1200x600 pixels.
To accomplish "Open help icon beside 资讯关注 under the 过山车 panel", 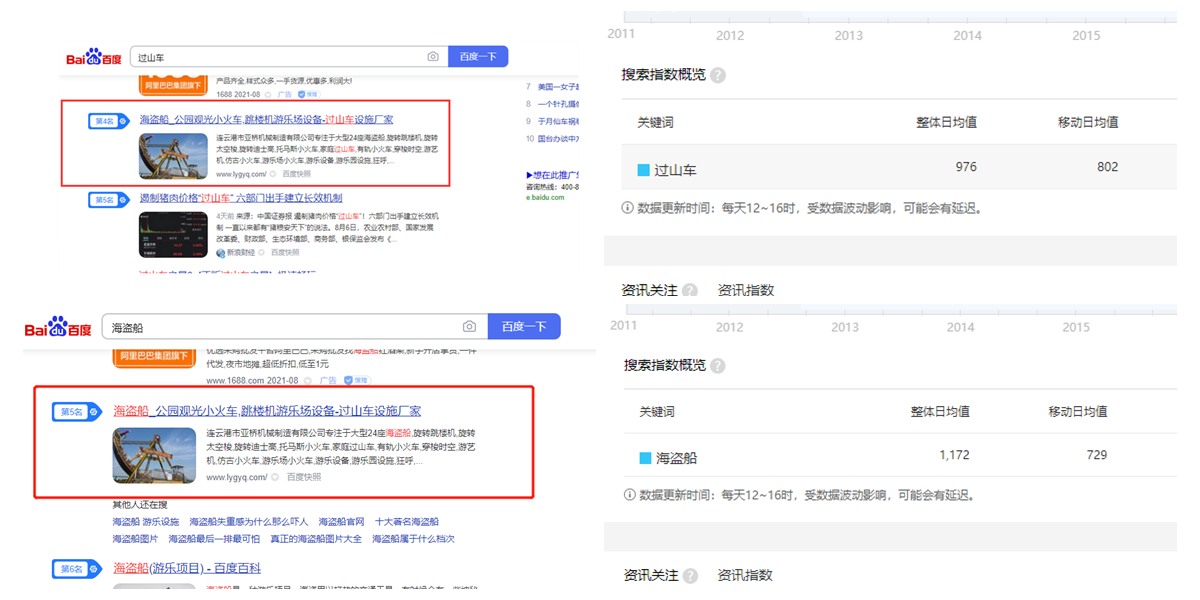I will tap(690, 291).
